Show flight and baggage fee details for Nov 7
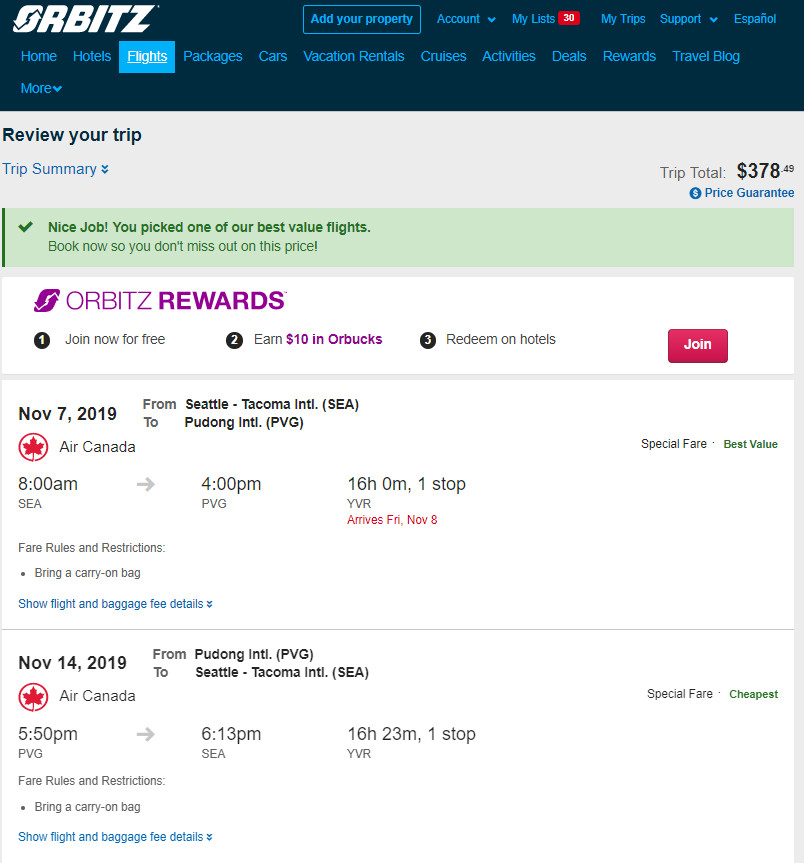Screen dimensions: 804x863 click(115, 604)
